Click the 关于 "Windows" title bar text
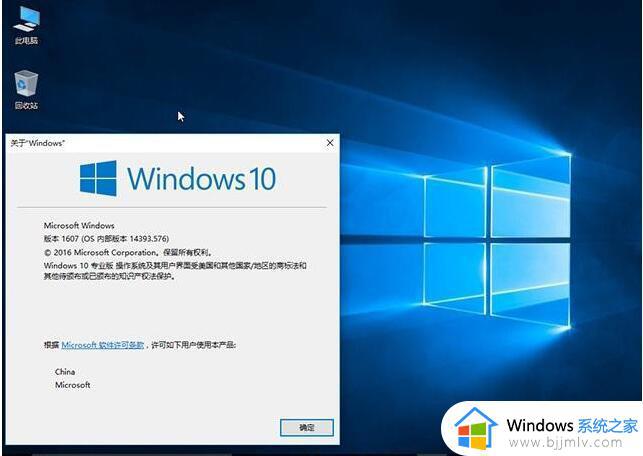 pos(37,143)
